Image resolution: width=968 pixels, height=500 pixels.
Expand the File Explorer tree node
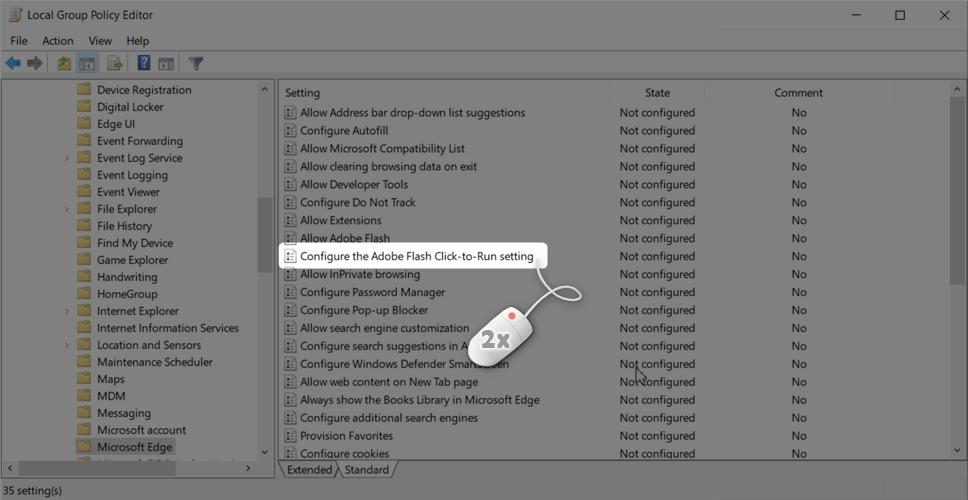tap(67, 209)
